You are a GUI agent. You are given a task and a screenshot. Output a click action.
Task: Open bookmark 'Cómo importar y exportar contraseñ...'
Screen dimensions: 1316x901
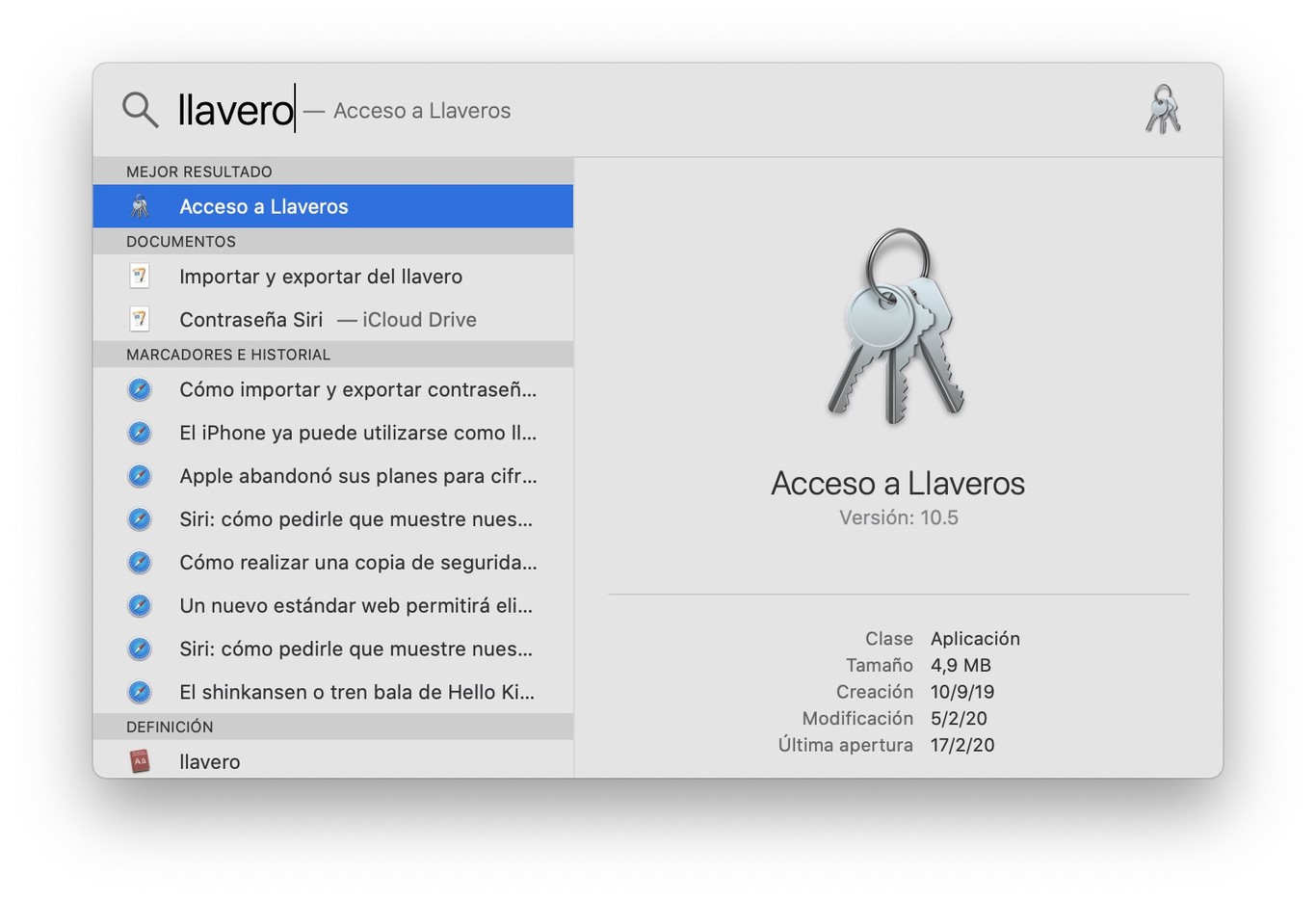tap(333, 389)
